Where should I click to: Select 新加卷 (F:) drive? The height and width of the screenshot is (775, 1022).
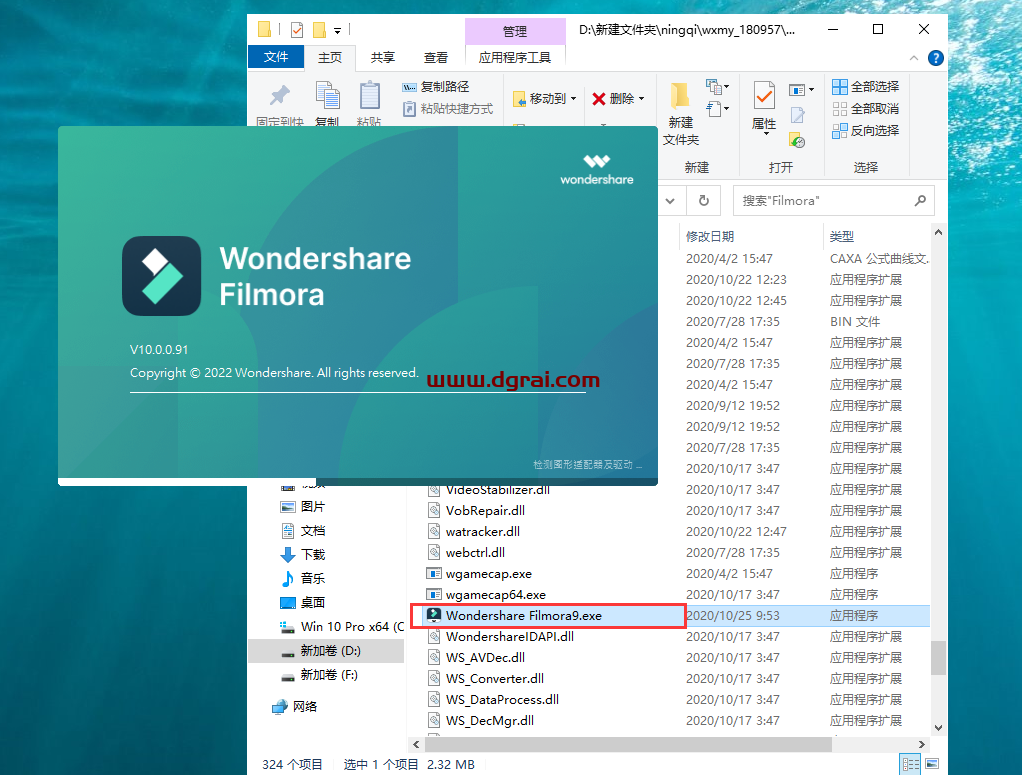tap(319, 675)
